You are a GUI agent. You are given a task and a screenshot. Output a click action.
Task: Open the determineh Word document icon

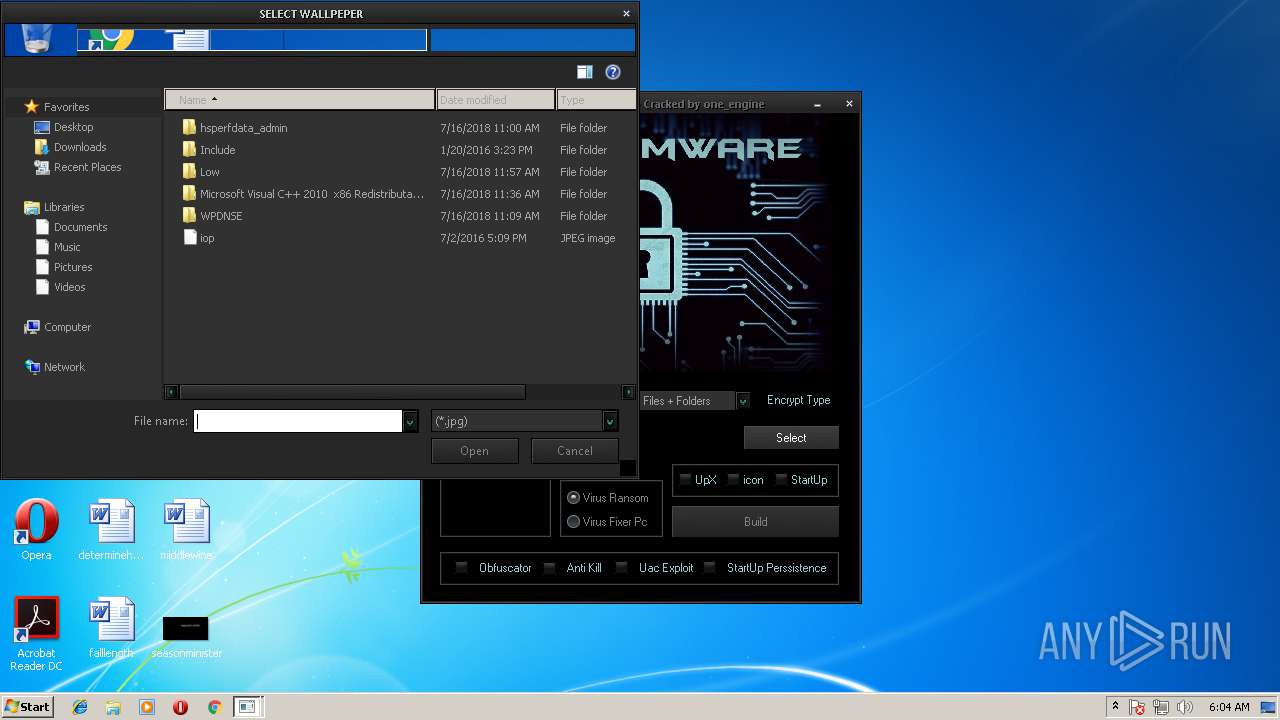click(111, 530)
